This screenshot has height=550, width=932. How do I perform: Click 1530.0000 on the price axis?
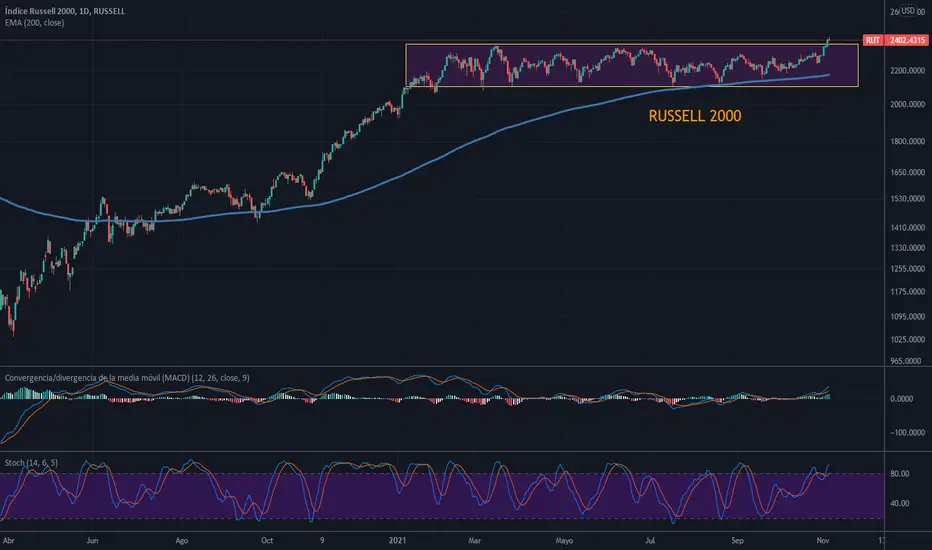coord(907,199)
